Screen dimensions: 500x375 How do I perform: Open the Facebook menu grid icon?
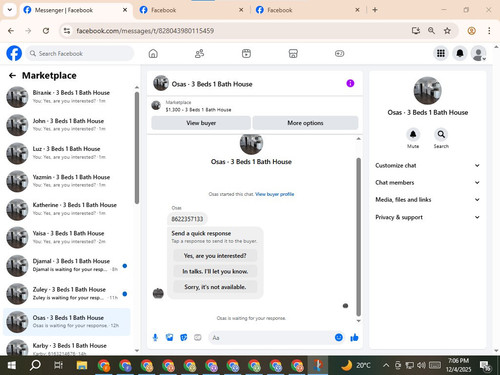[441, 53]
